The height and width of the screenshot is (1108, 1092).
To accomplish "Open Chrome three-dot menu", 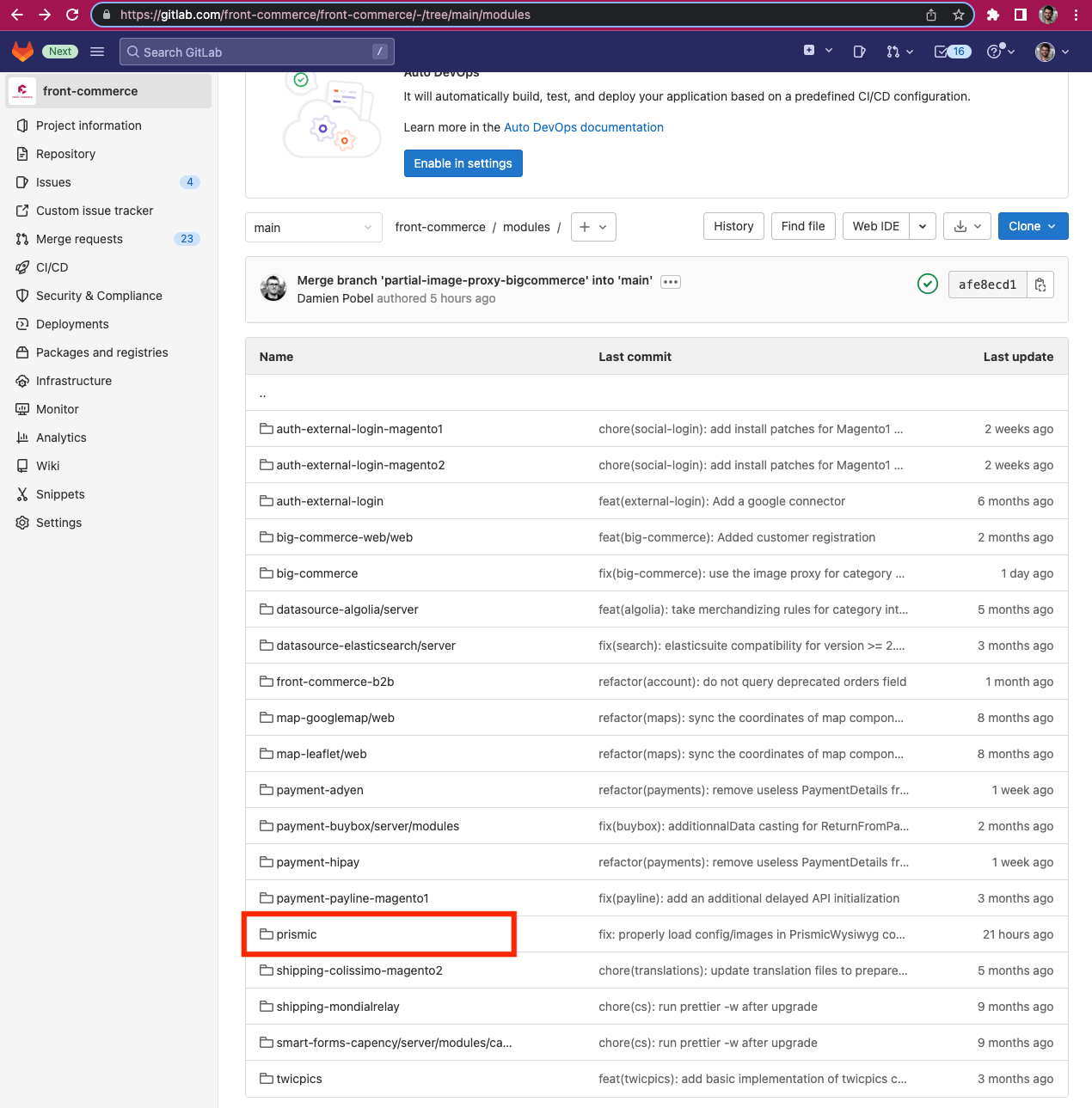I will 1076,15.
